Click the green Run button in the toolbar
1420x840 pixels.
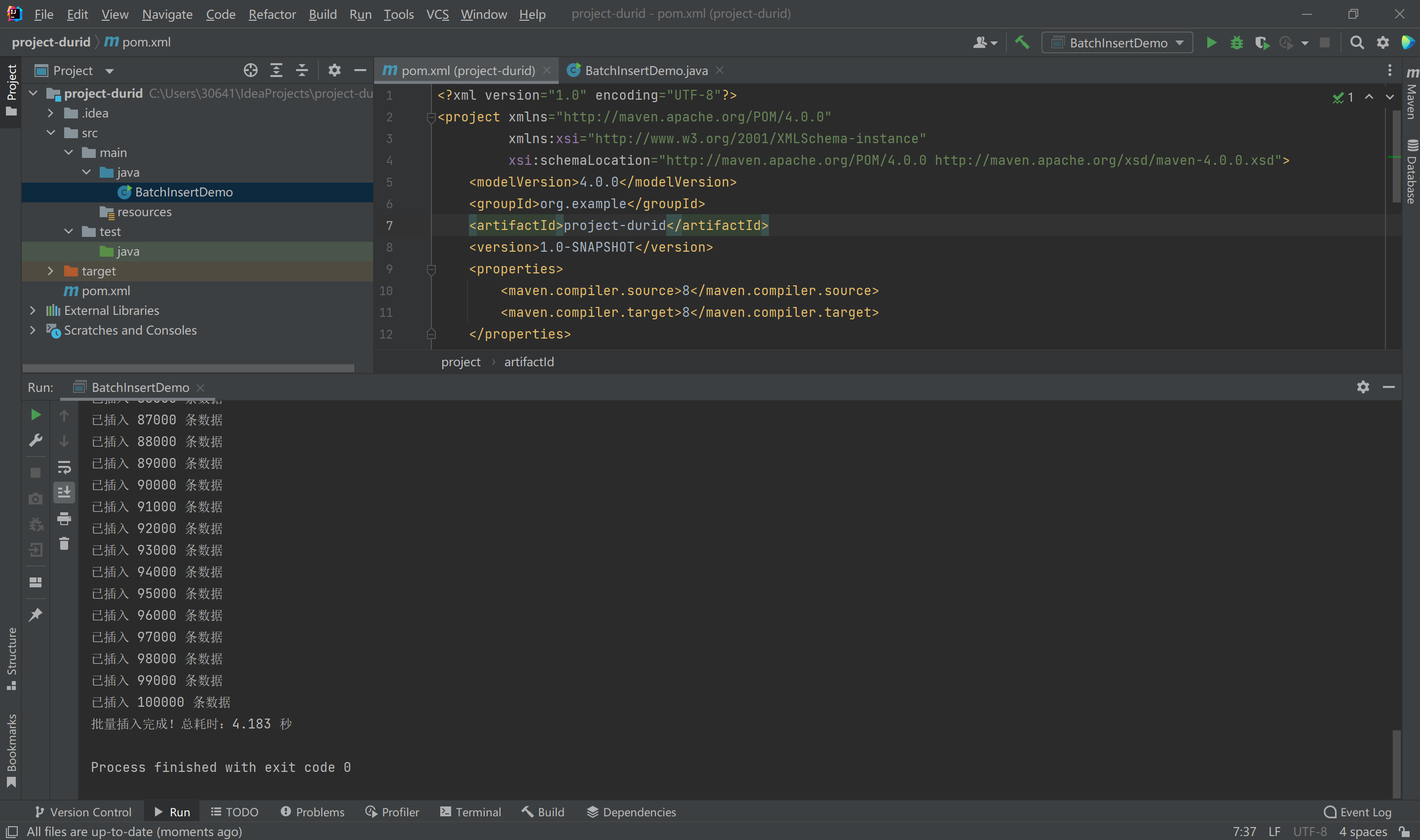click(1211, 43)
